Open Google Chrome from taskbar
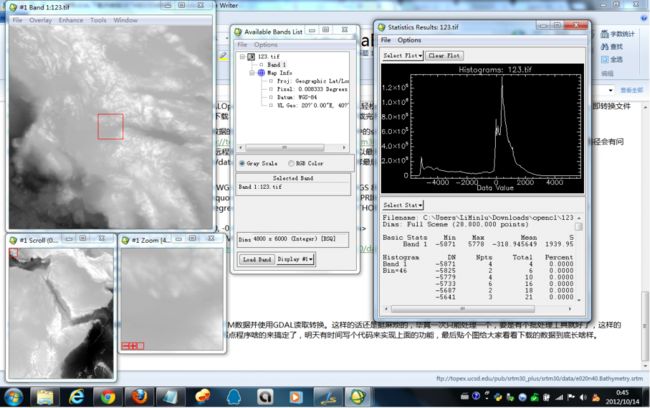The image size is (650, 408). click(x=108, y=397)
